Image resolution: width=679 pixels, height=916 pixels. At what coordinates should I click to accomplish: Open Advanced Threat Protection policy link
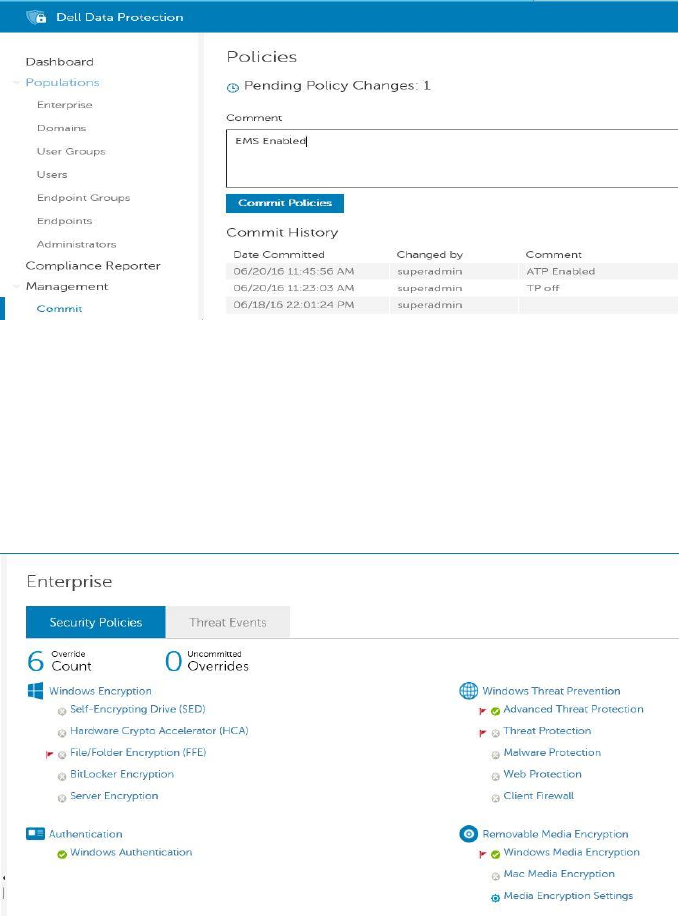tap(573, 709)
